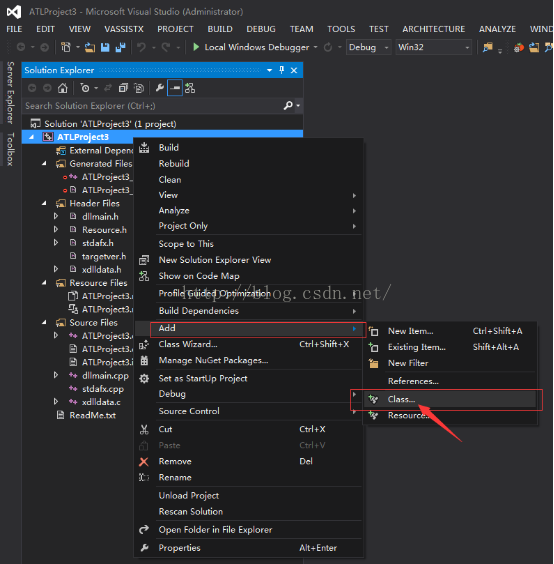The width and height of the screenshot is (554, 564).
Task: Select Unload Project
Action: click(248, 496)
